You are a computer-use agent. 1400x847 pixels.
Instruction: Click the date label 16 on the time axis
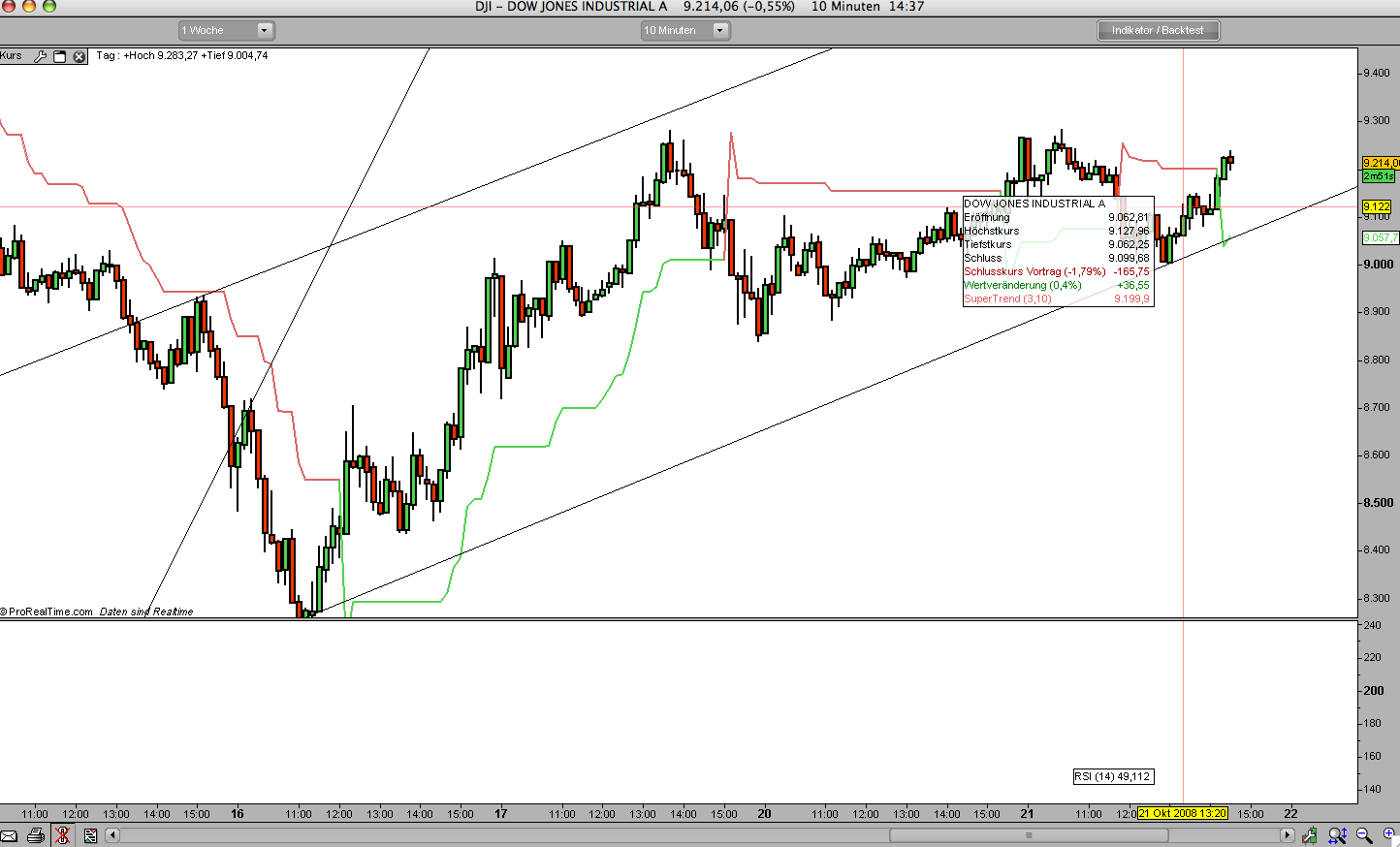point(238,814)
